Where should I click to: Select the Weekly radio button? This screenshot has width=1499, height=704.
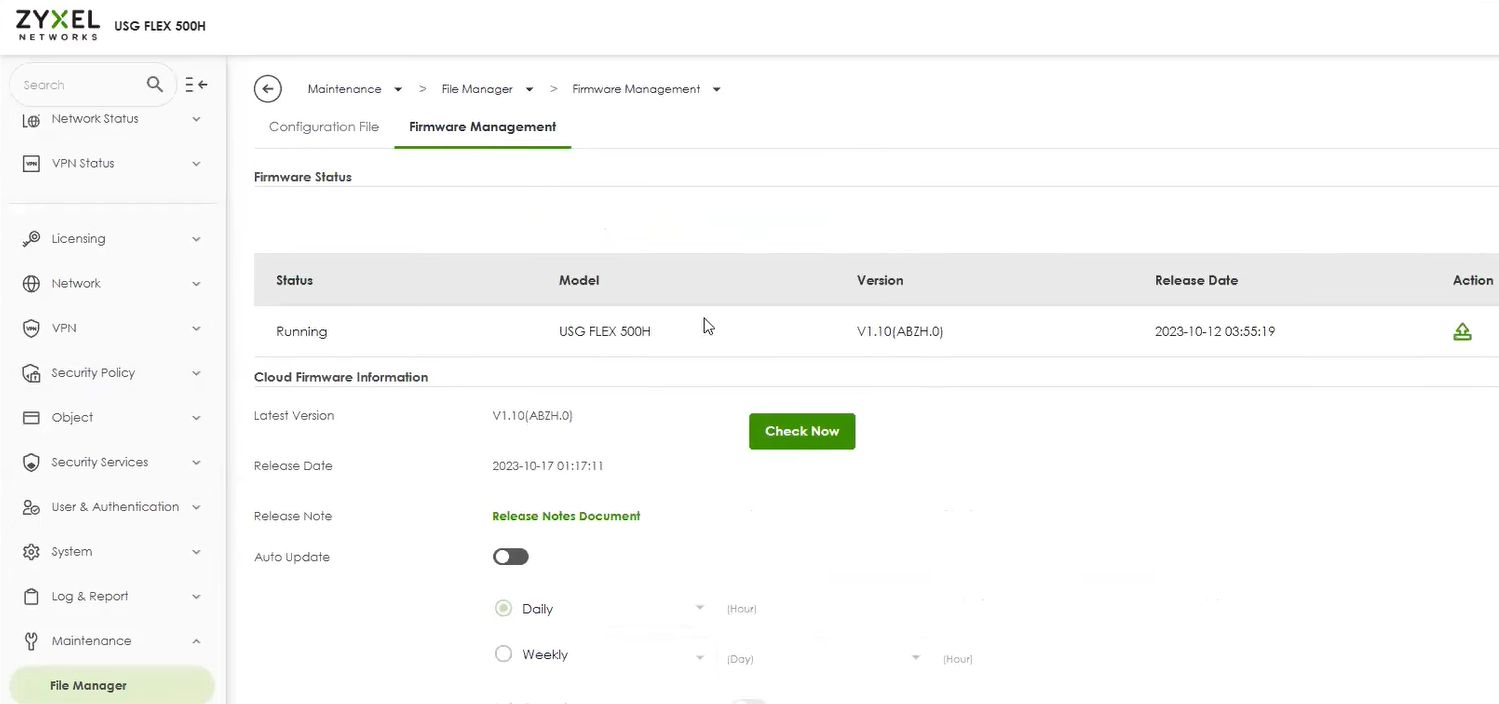(504, 655)
